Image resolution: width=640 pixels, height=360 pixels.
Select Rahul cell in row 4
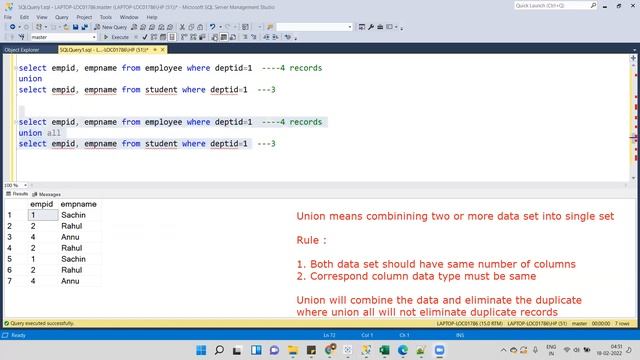point(72,248)
